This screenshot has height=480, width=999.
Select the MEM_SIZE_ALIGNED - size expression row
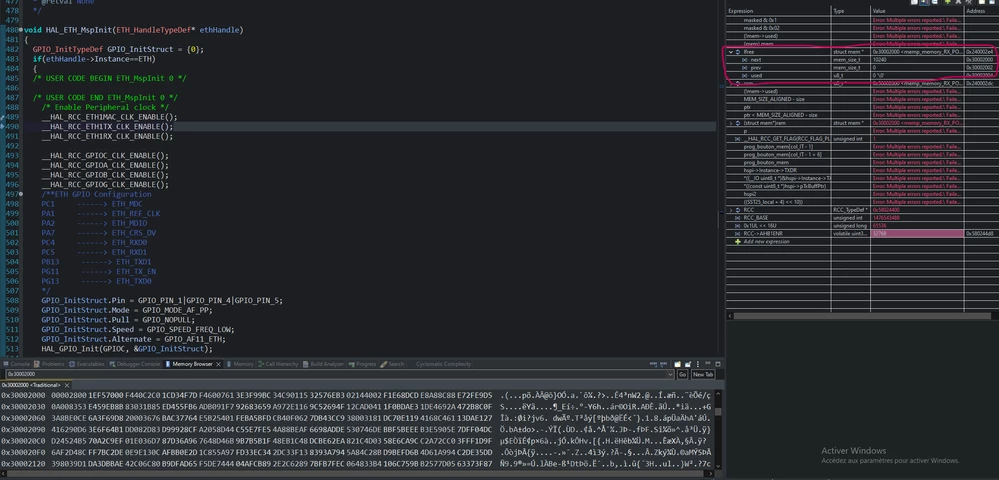[x=862, y=99]
